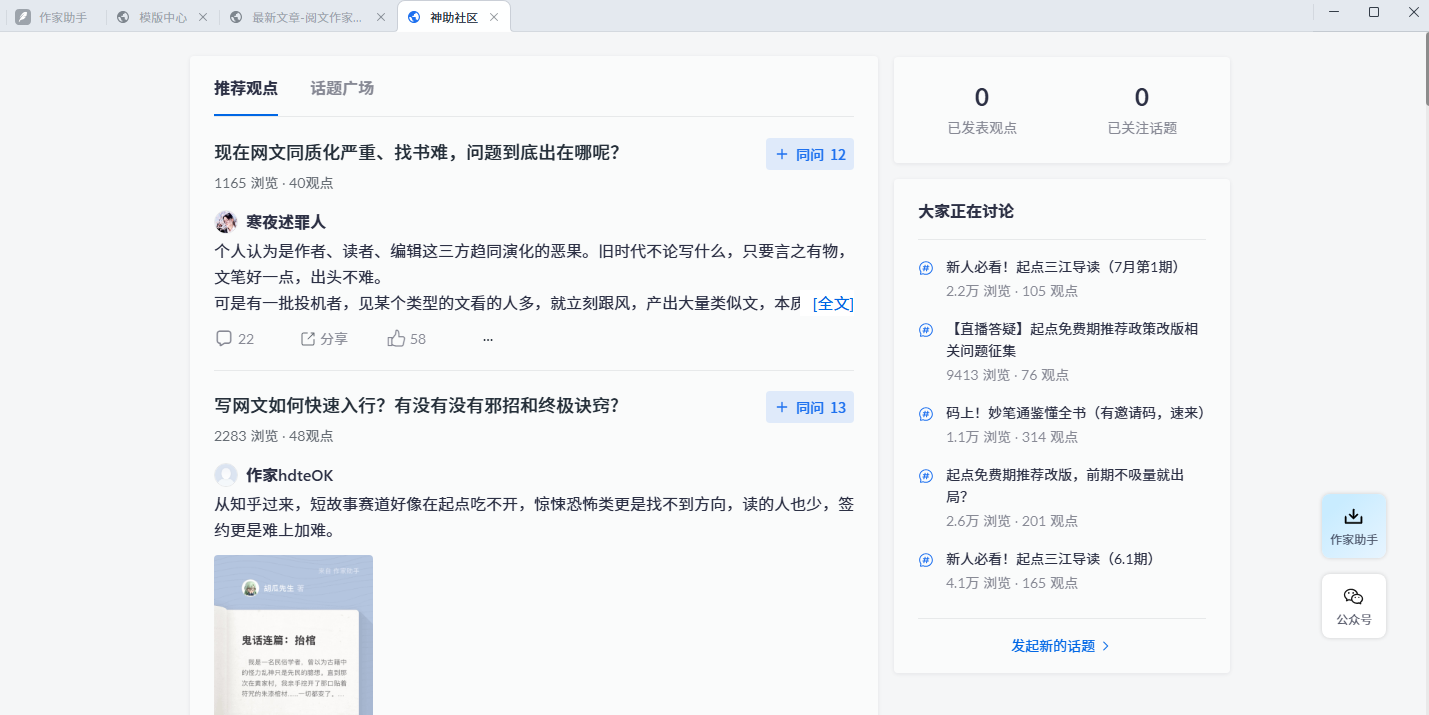Expand the full text via [全文]
Image resolution: width=1429 pixels, height=715 pixels.
[x=834, y=303]
